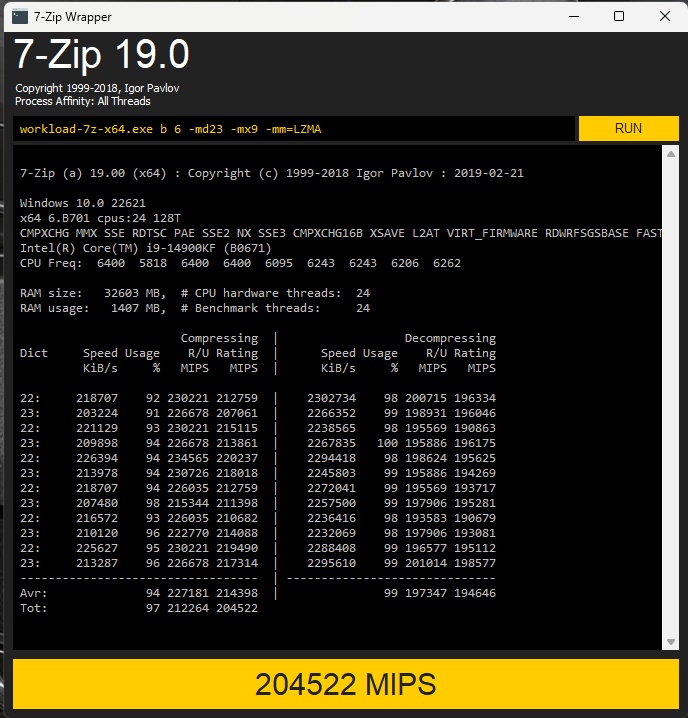Click the CPU Freq value 6262
This screenshot has width=688, height=718.
[x=447, y=263]
